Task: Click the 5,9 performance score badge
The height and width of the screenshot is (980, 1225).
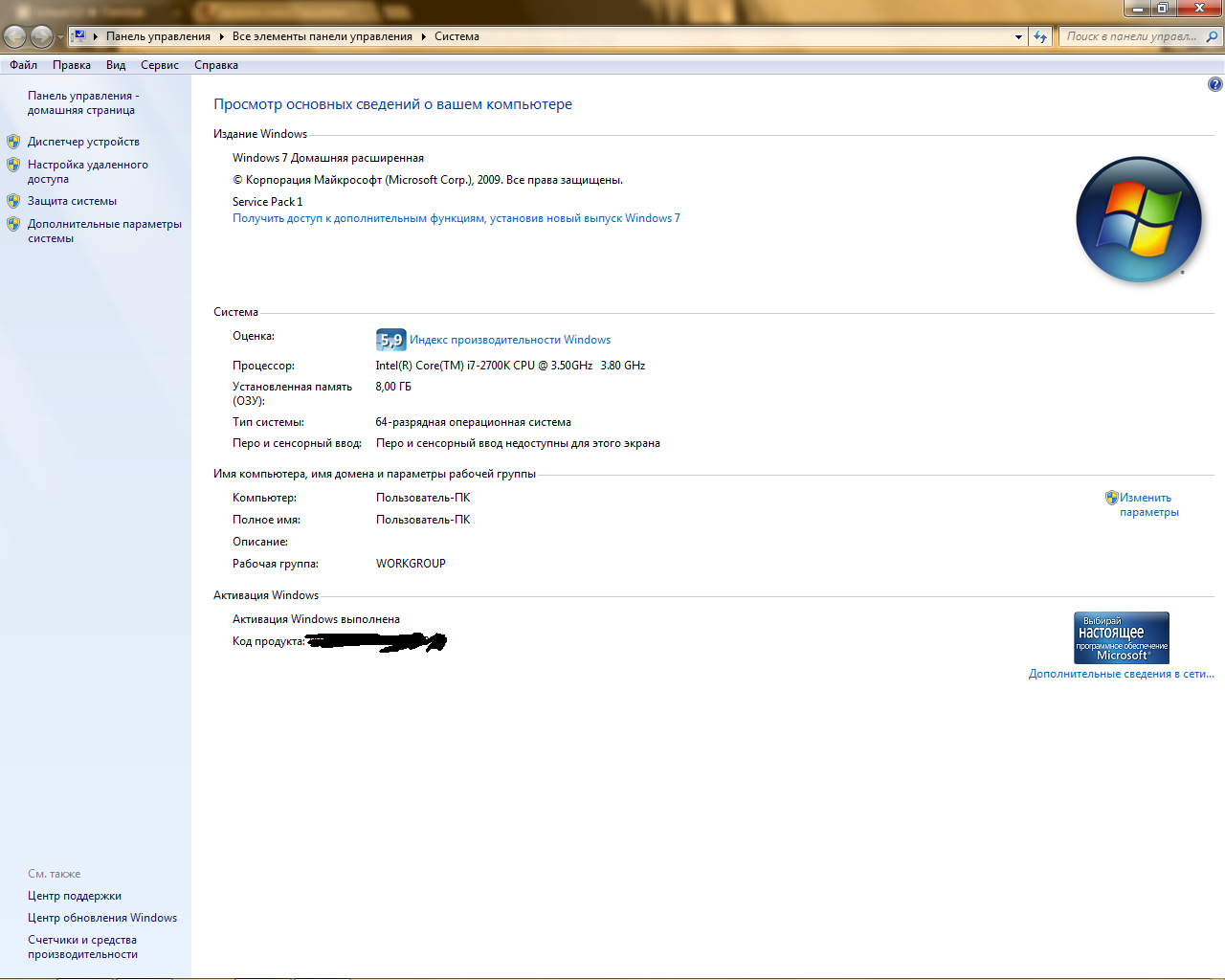Action: (x=390, y=340)
